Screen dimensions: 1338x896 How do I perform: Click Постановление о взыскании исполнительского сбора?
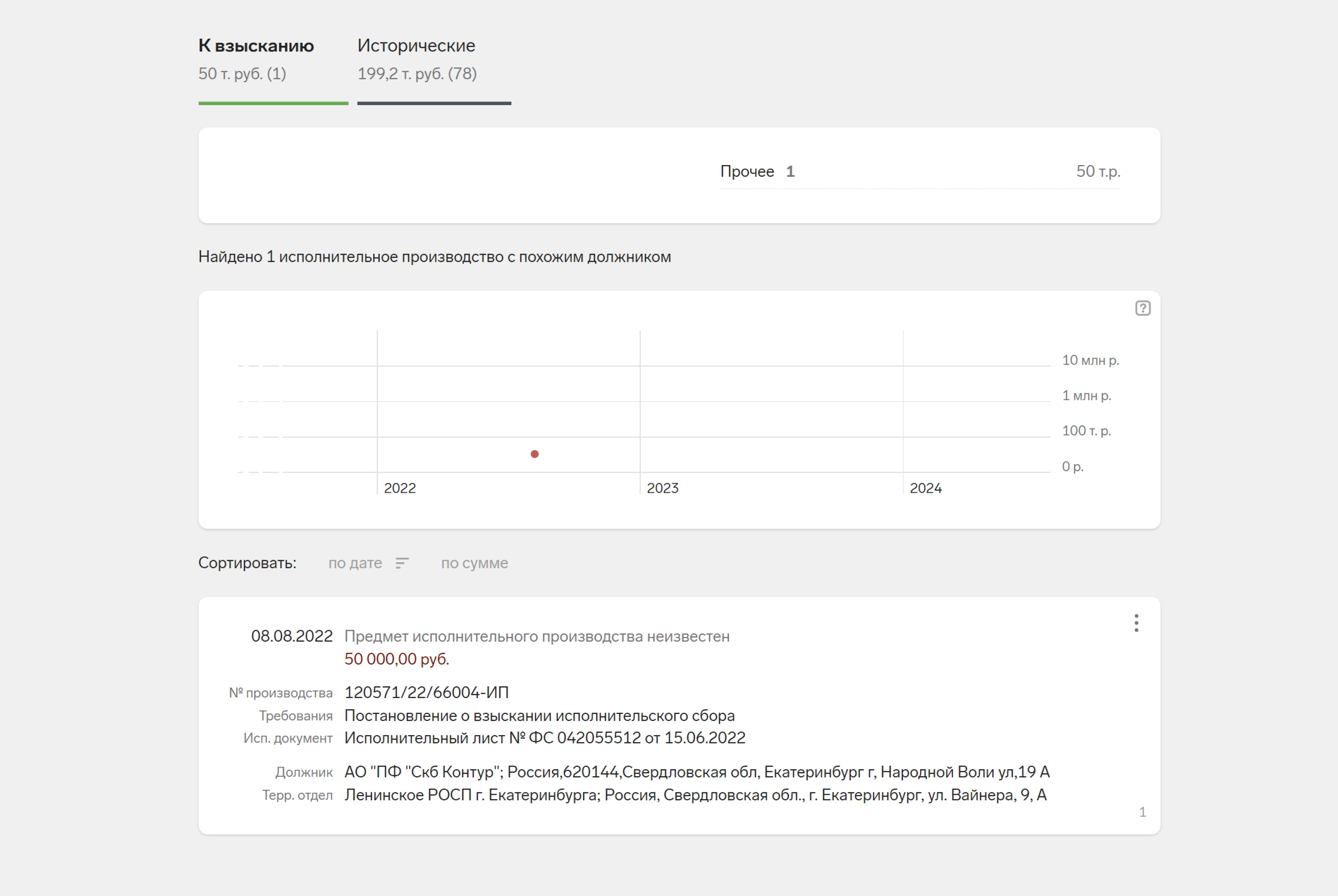click(540, 716)
